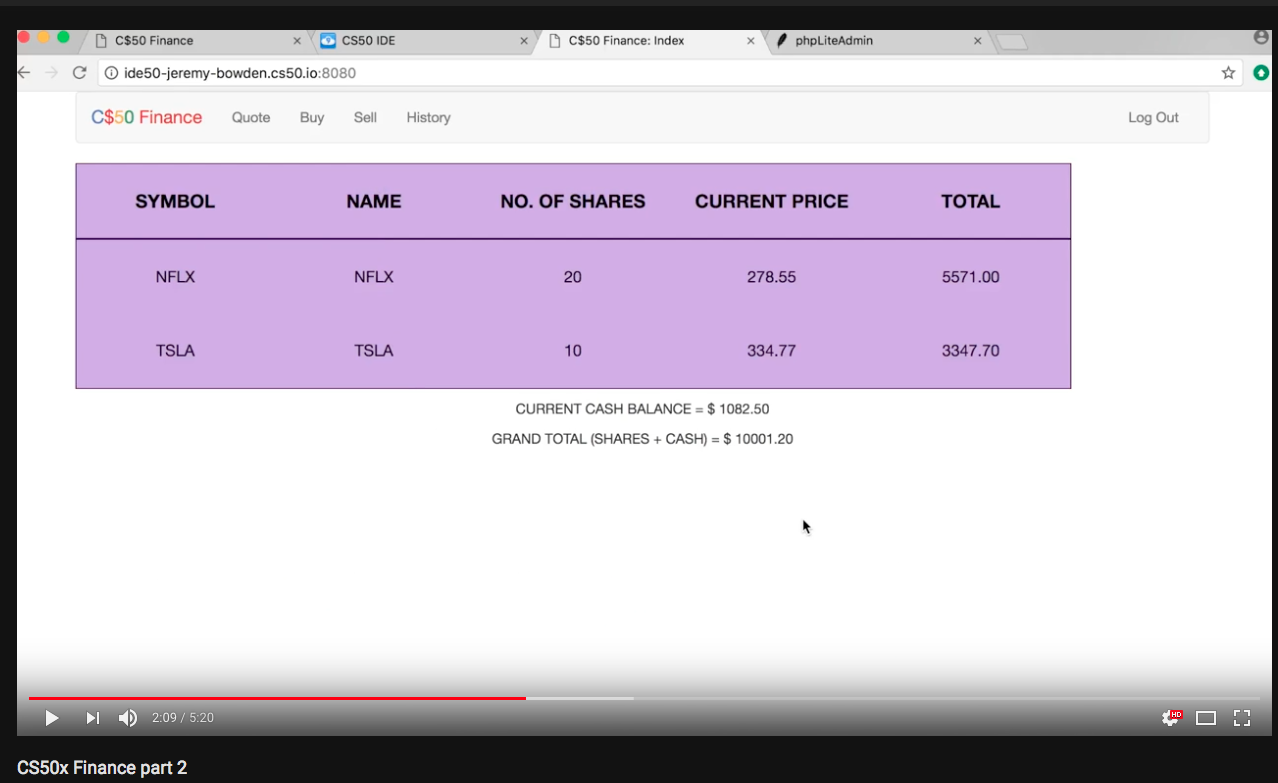Seek on the video progress bar
The image size is (1278, 783).
(643, 698)
